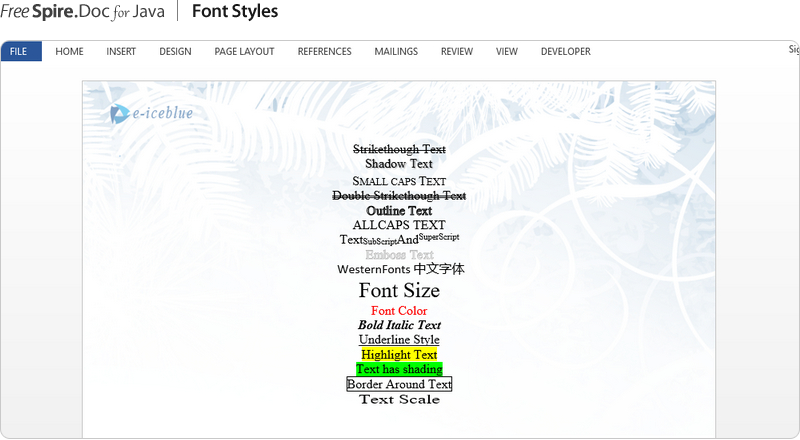Viewport: 800px width, 440px height.
Task: Click the green 'Text has shading' line
Action: point(399,369)
